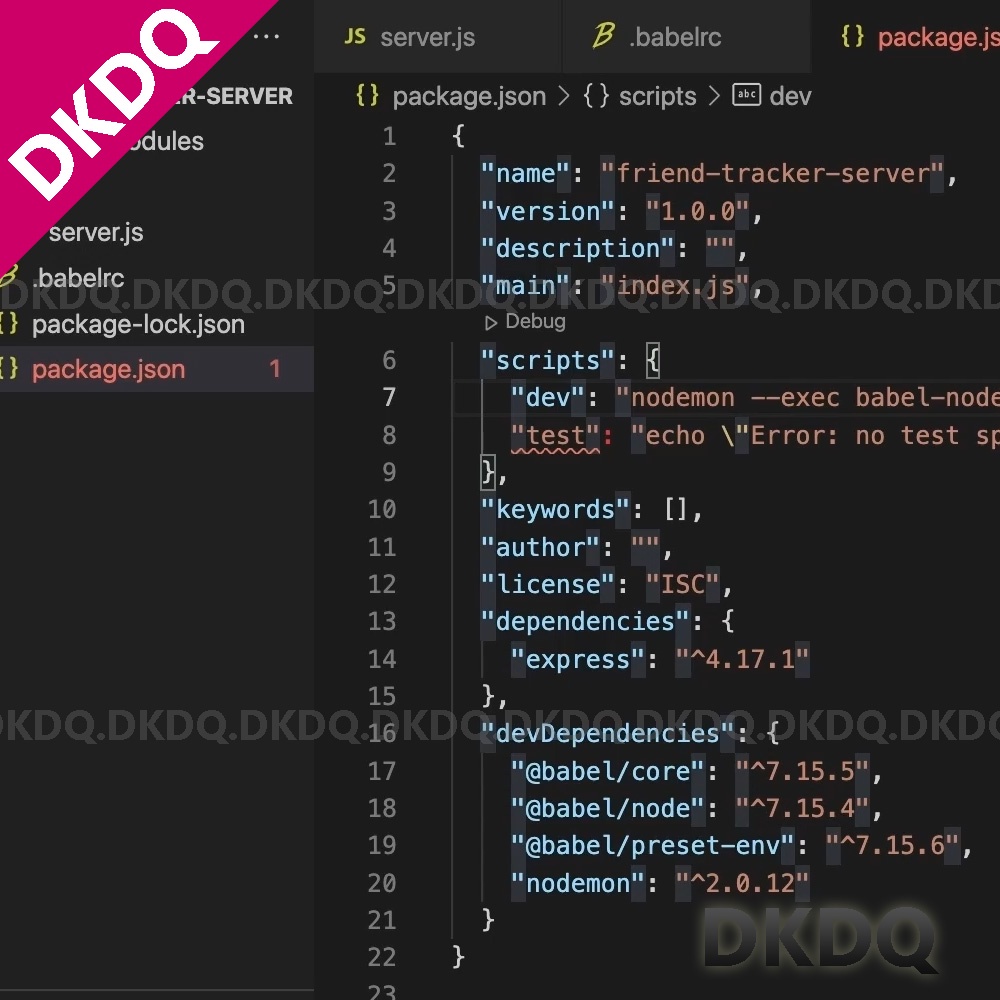
Task: Click the "index.js" main value
Action: point(675,286)
